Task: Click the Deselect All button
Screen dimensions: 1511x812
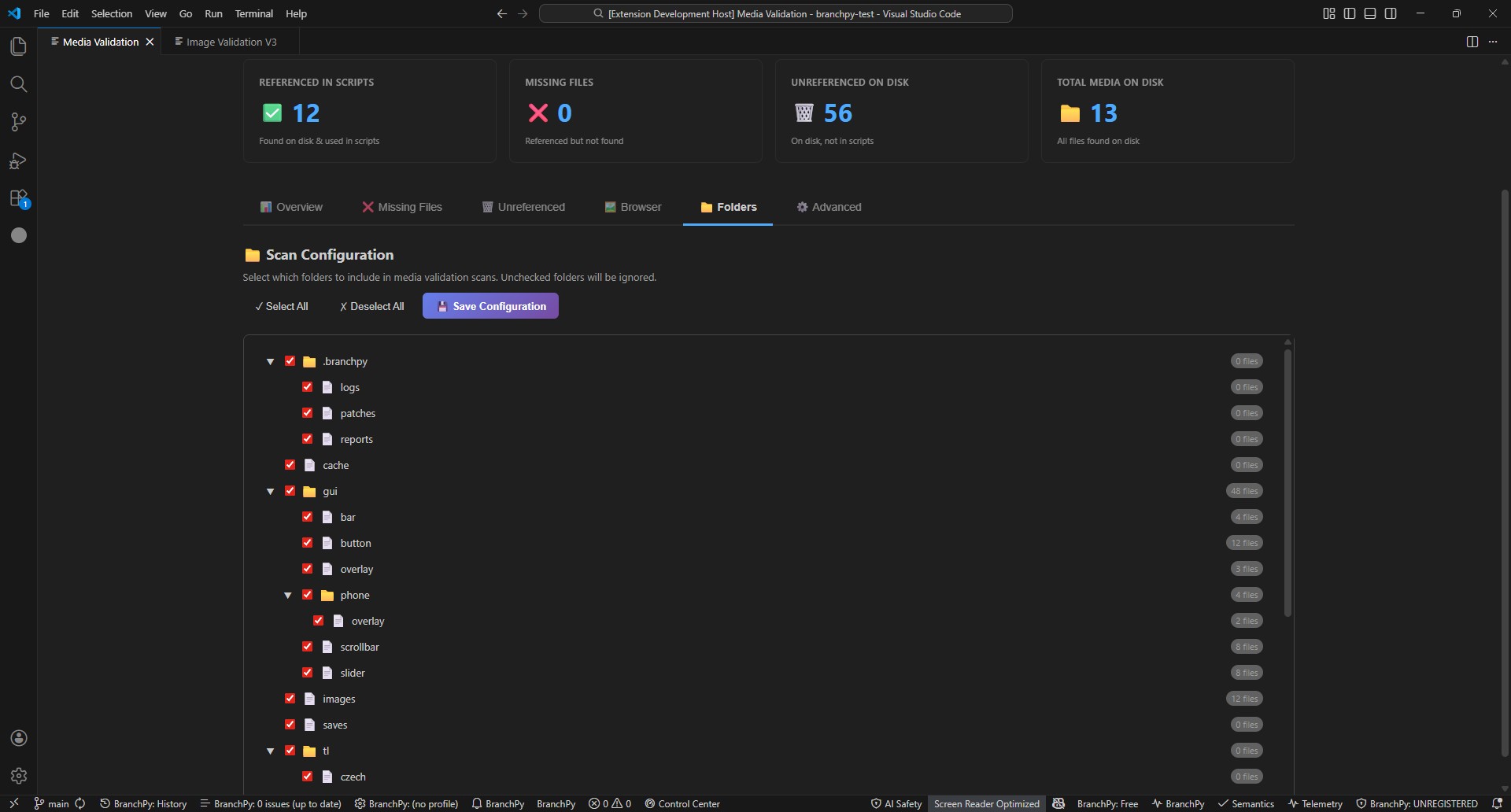Action: [371, 306]
